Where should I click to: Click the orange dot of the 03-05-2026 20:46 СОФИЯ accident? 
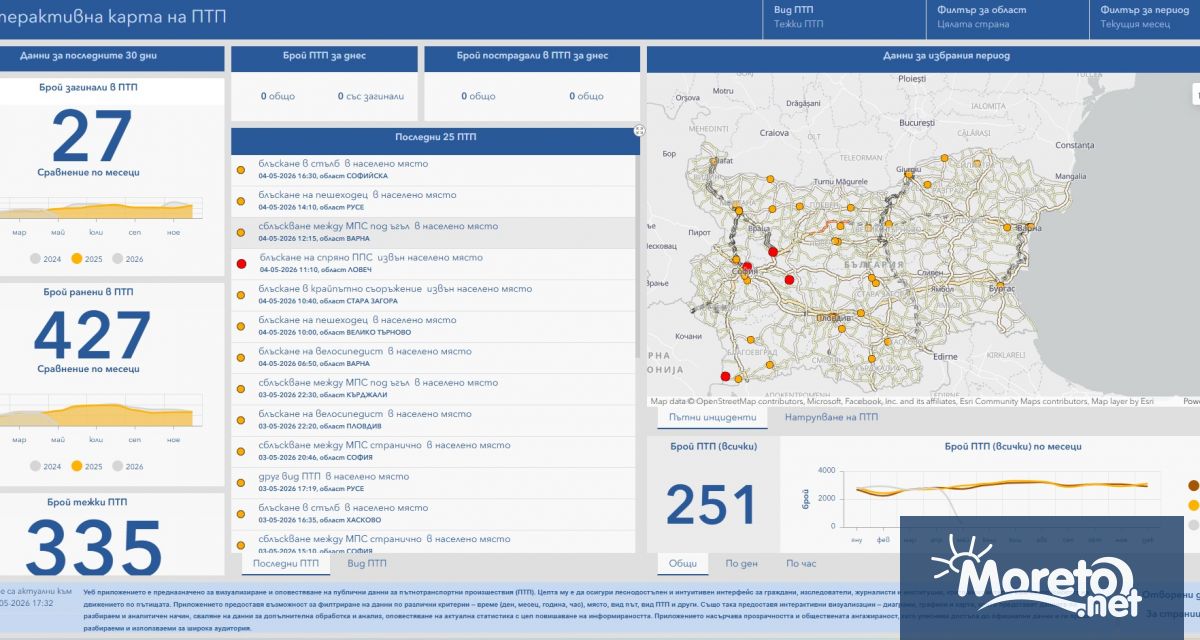pyautogui.click(x=241, y=451)
